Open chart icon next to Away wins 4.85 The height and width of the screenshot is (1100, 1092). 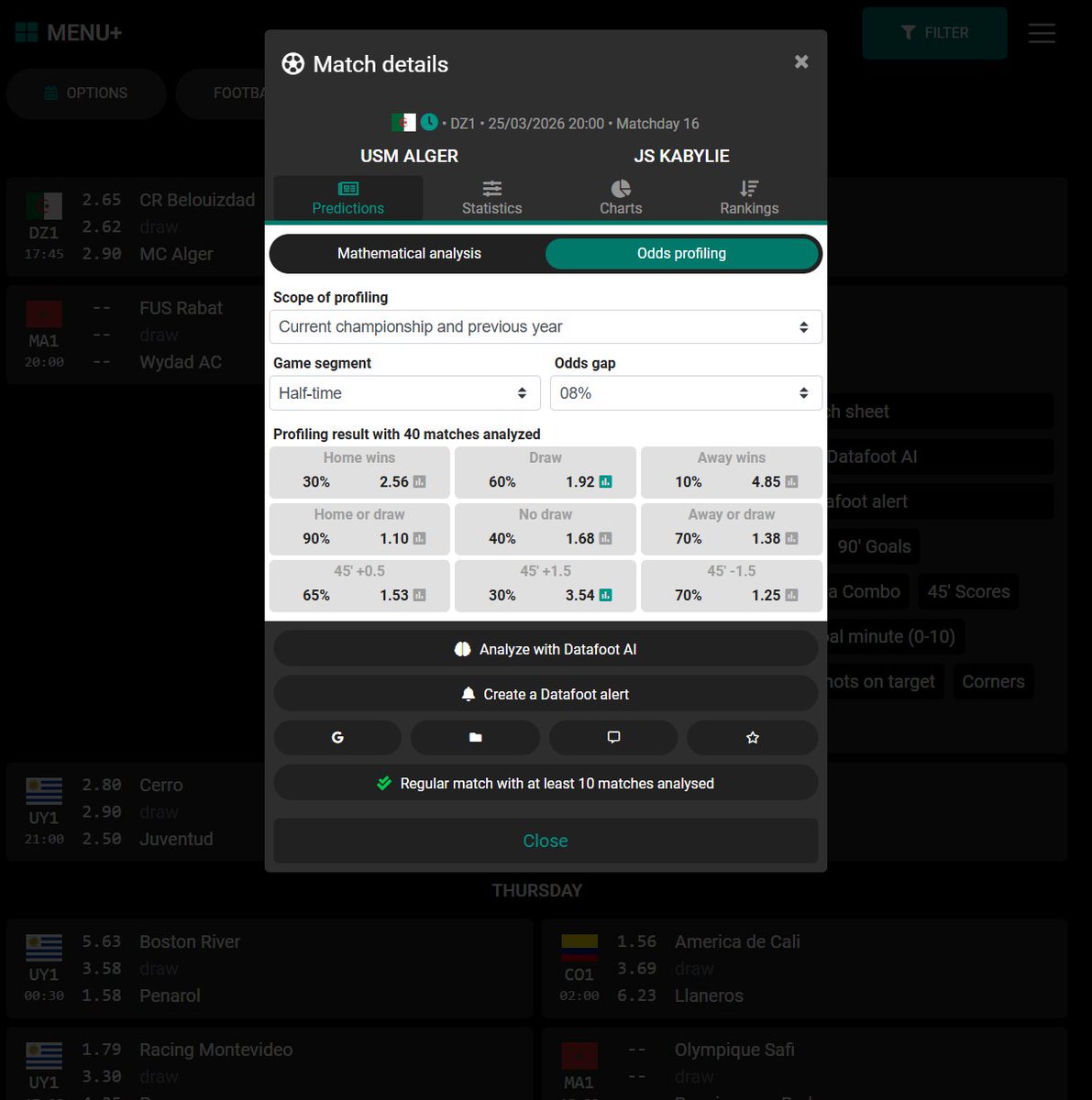(791, 482)
